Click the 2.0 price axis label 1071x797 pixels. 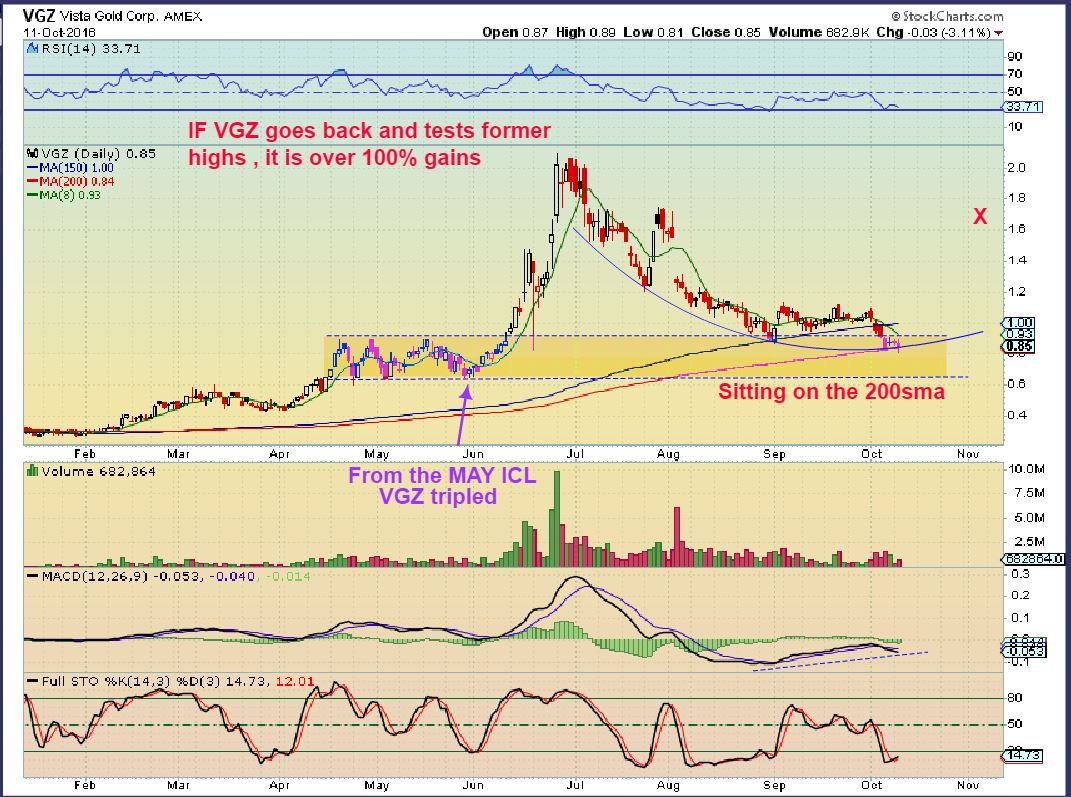click(1017, 167)
